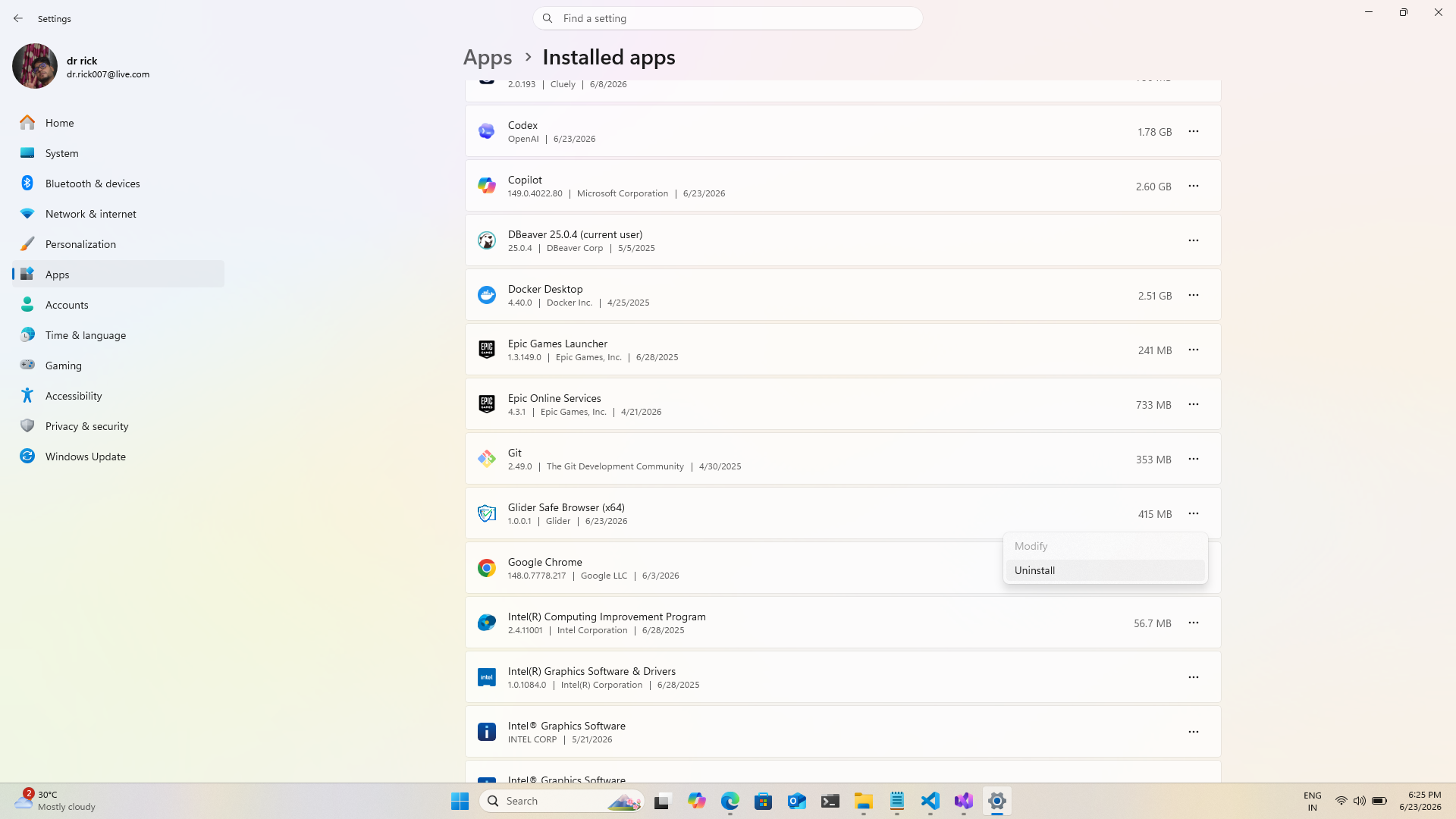Open the clock showing 6:25 PM
The width and height of the screenshot is (1456, 819).
point(1420,801)
